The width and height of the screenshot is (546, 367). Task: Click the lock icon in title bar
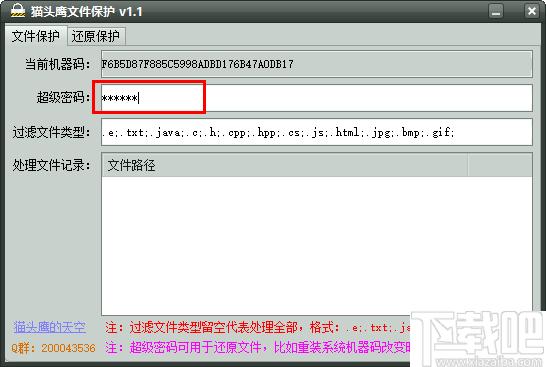(x=18, y=11)
